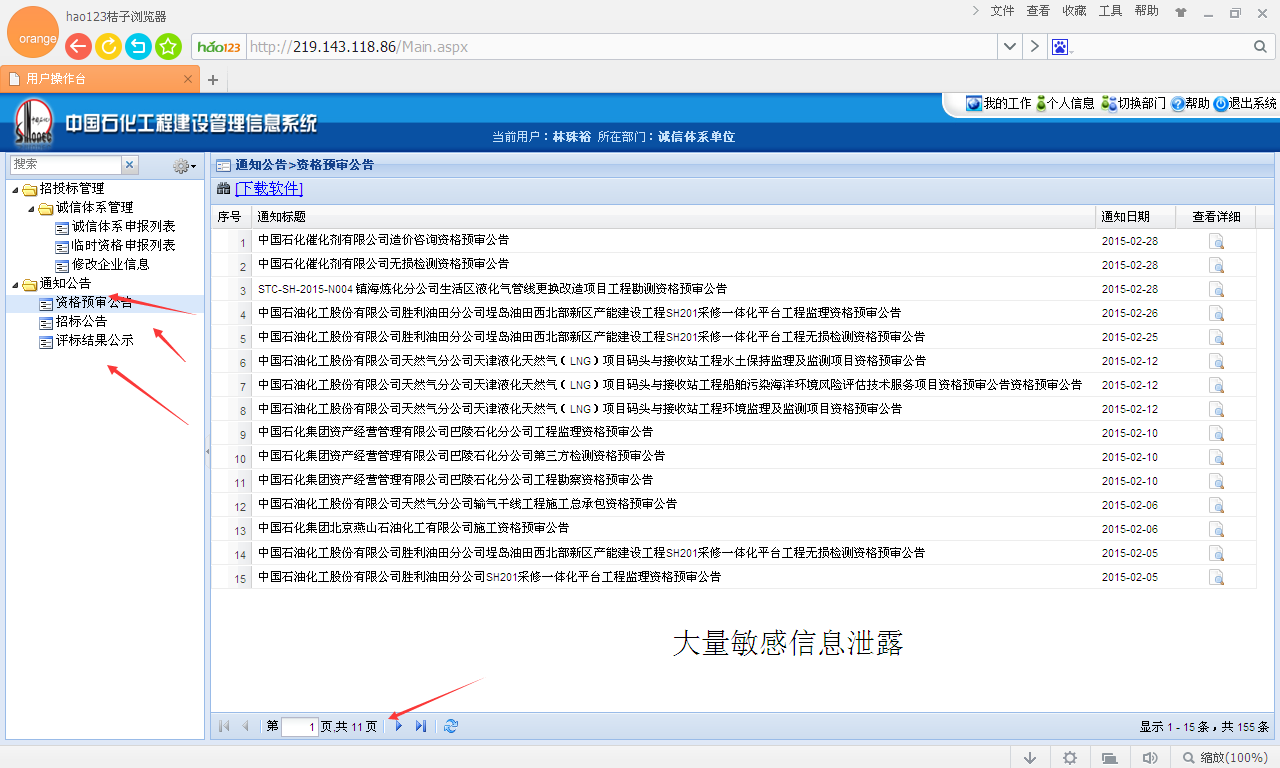
Task: Click the status bar settings gear
Action: [x=1069, y=758]
